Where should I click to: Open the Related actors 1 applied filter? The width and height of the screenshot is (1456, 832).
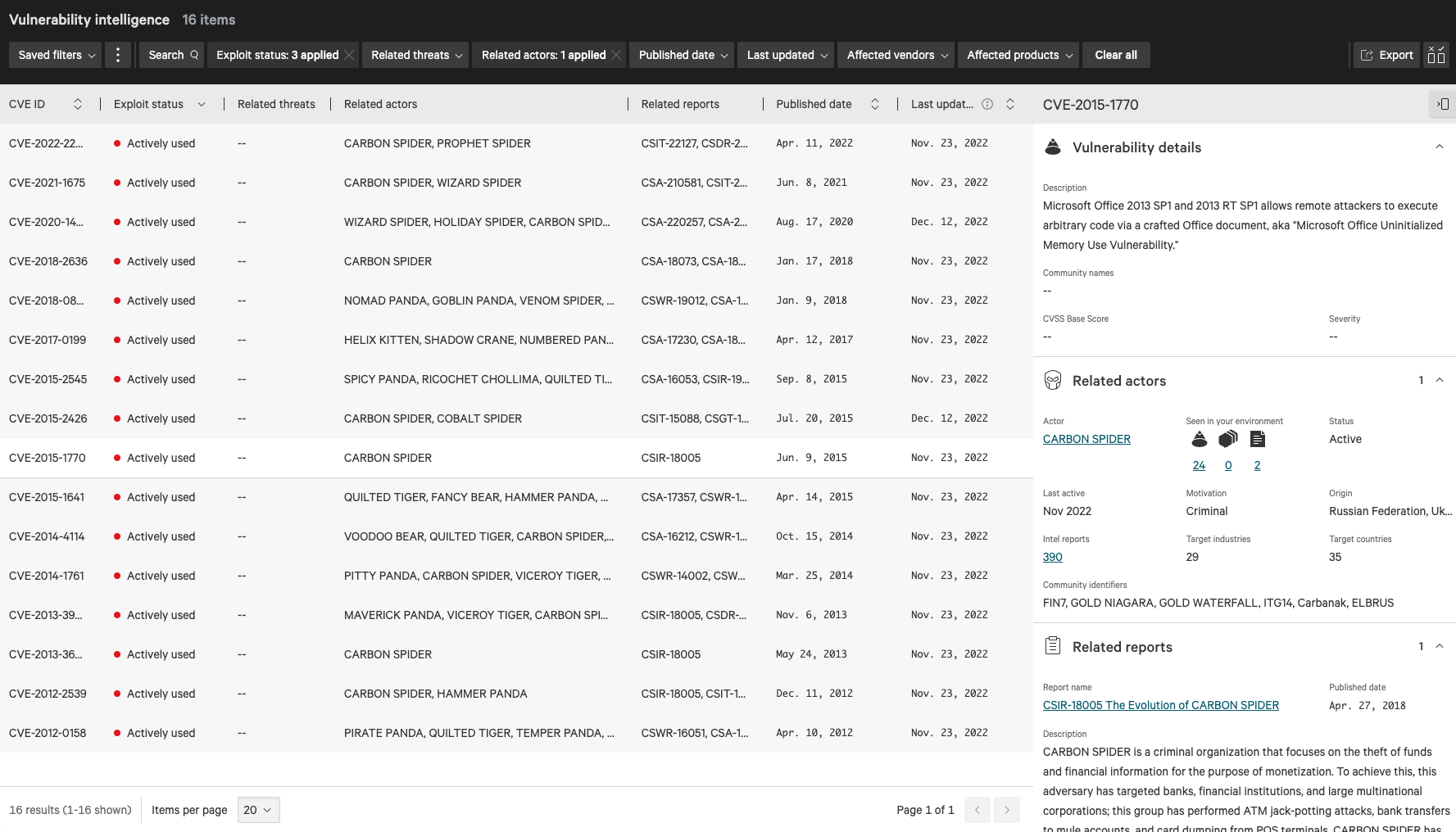pos(543,55)
